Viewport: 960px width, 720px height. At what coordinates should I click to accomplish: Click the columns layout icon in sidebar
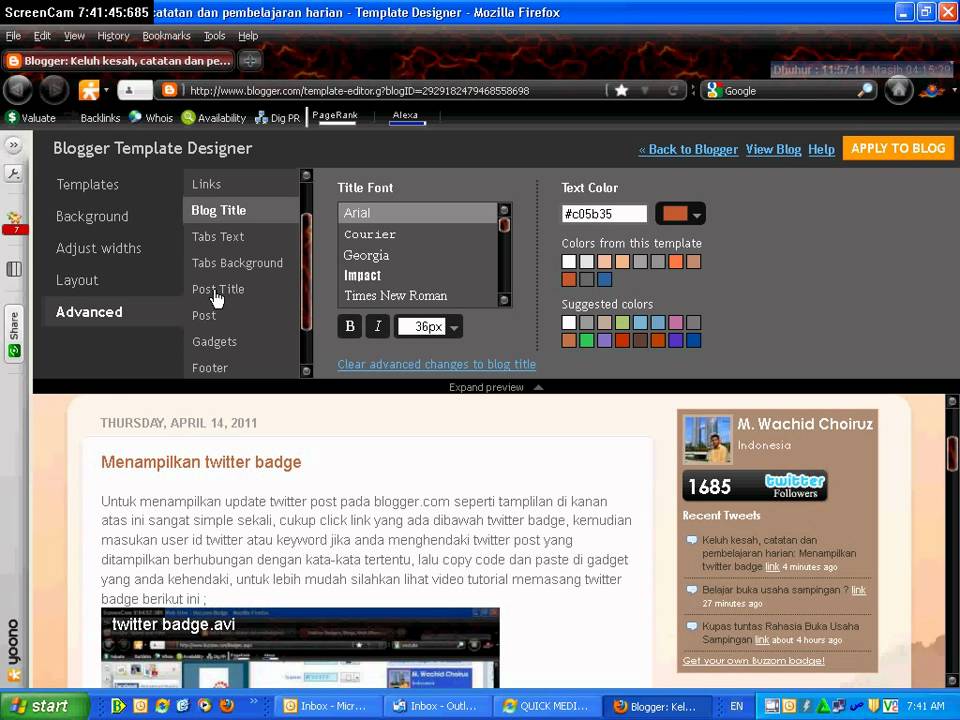(14, 269)
